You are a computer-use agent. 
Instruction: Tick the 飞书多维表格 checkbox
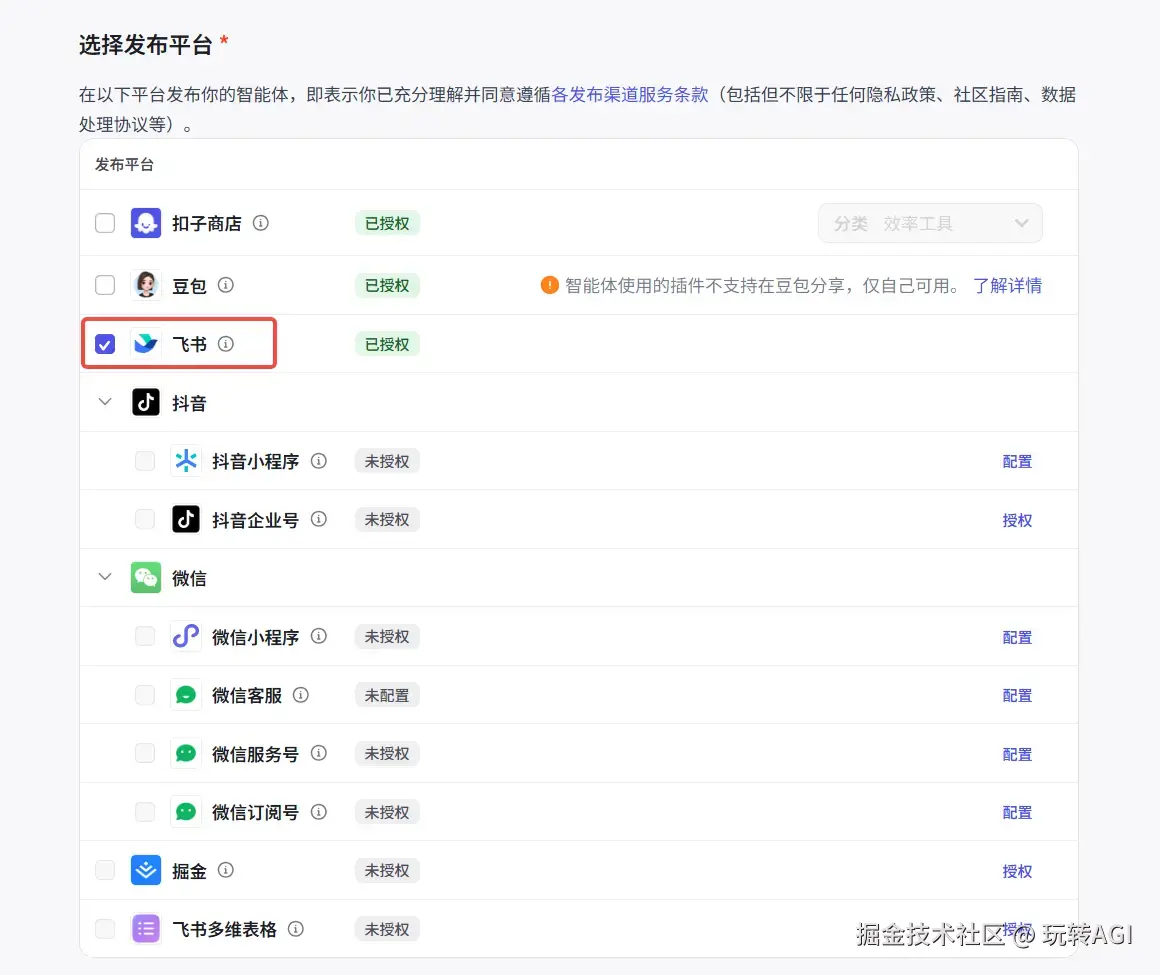click(x=105, y=928)
